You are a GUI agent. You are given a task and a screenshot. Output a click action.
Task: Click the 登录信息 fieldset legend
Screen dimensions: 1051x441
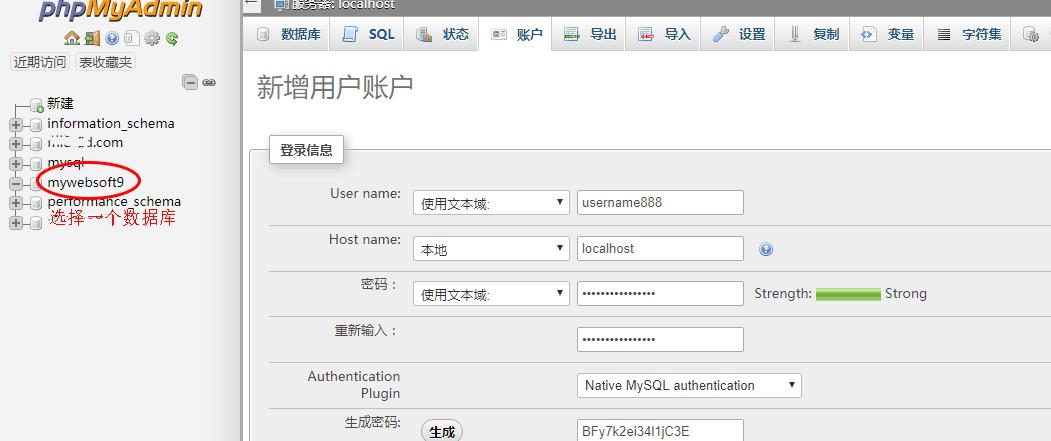(x=306, y=150)
